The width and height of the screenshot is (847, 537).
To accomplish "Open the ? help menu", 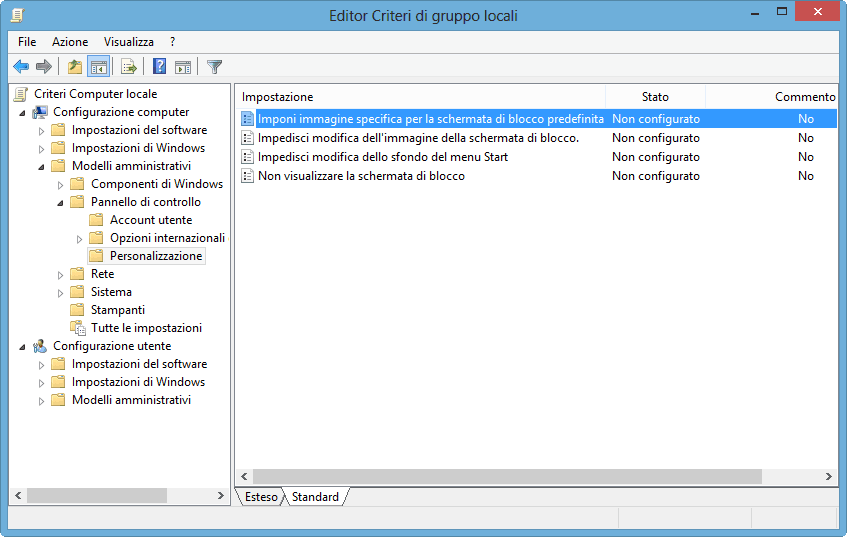I will [172, 42].
